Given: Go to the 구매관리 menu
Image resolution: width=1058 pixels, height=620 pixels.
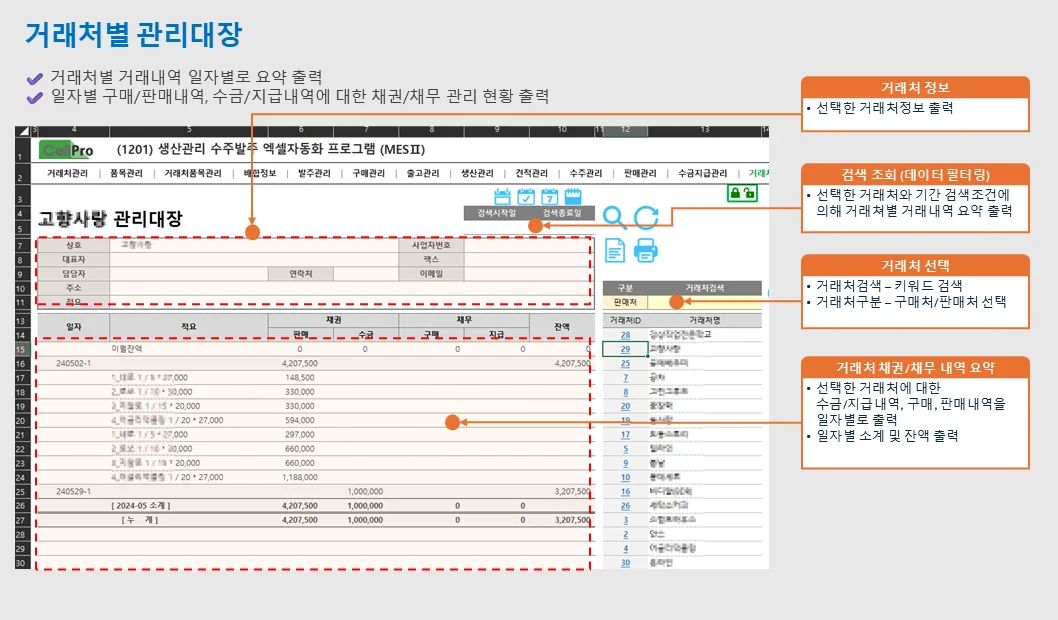Looking at the screenshot, I should click(368, 173).
